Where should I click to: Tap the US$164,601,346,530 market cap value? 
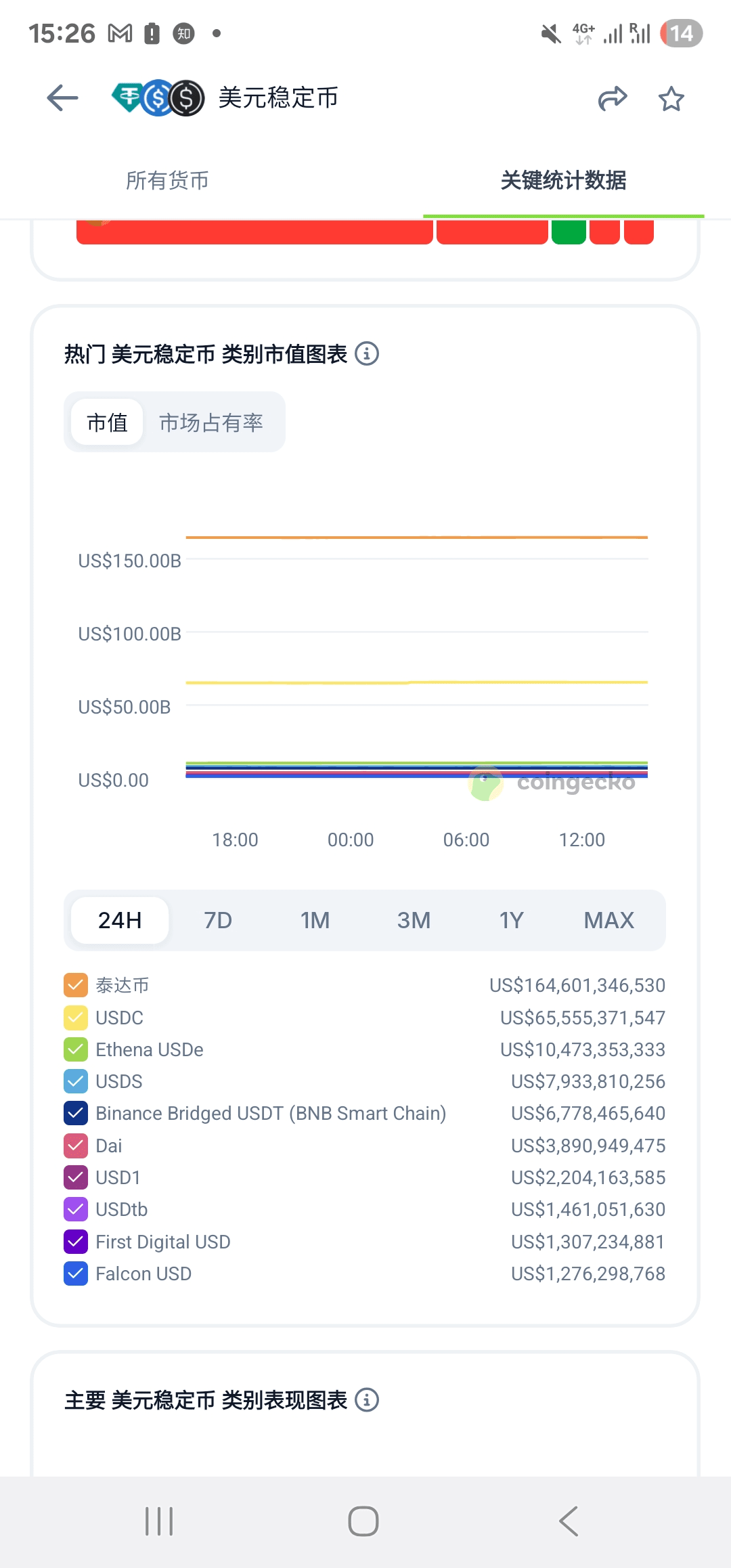click(577, 985)
